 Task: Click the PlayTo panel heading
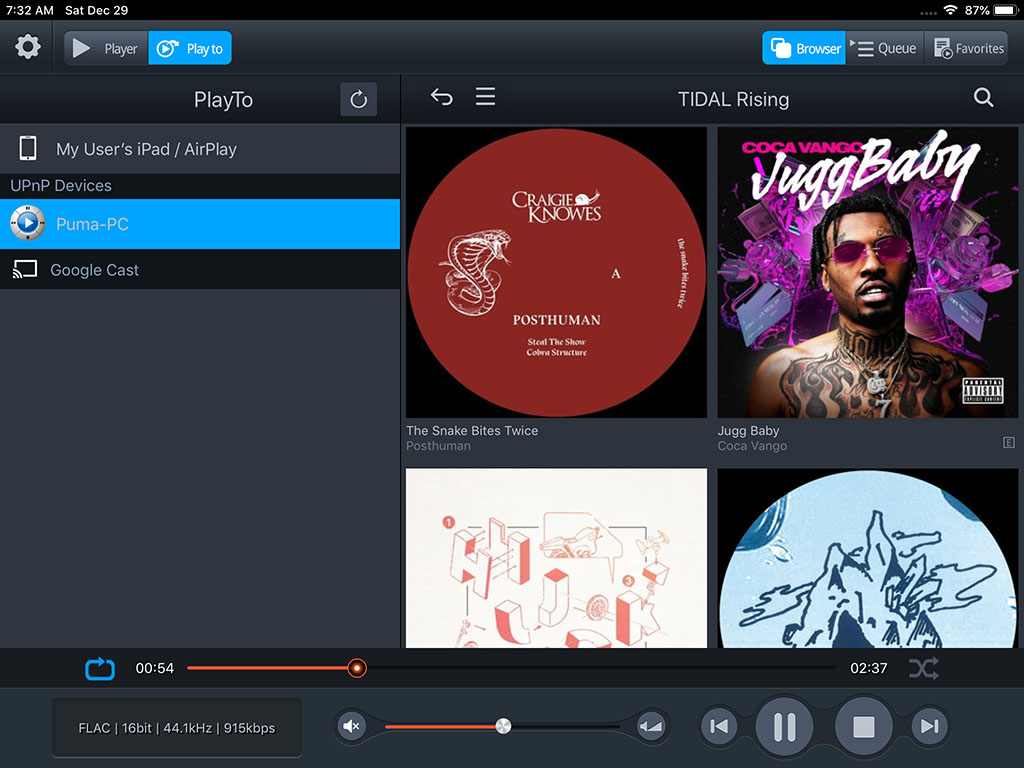[223, 100]
